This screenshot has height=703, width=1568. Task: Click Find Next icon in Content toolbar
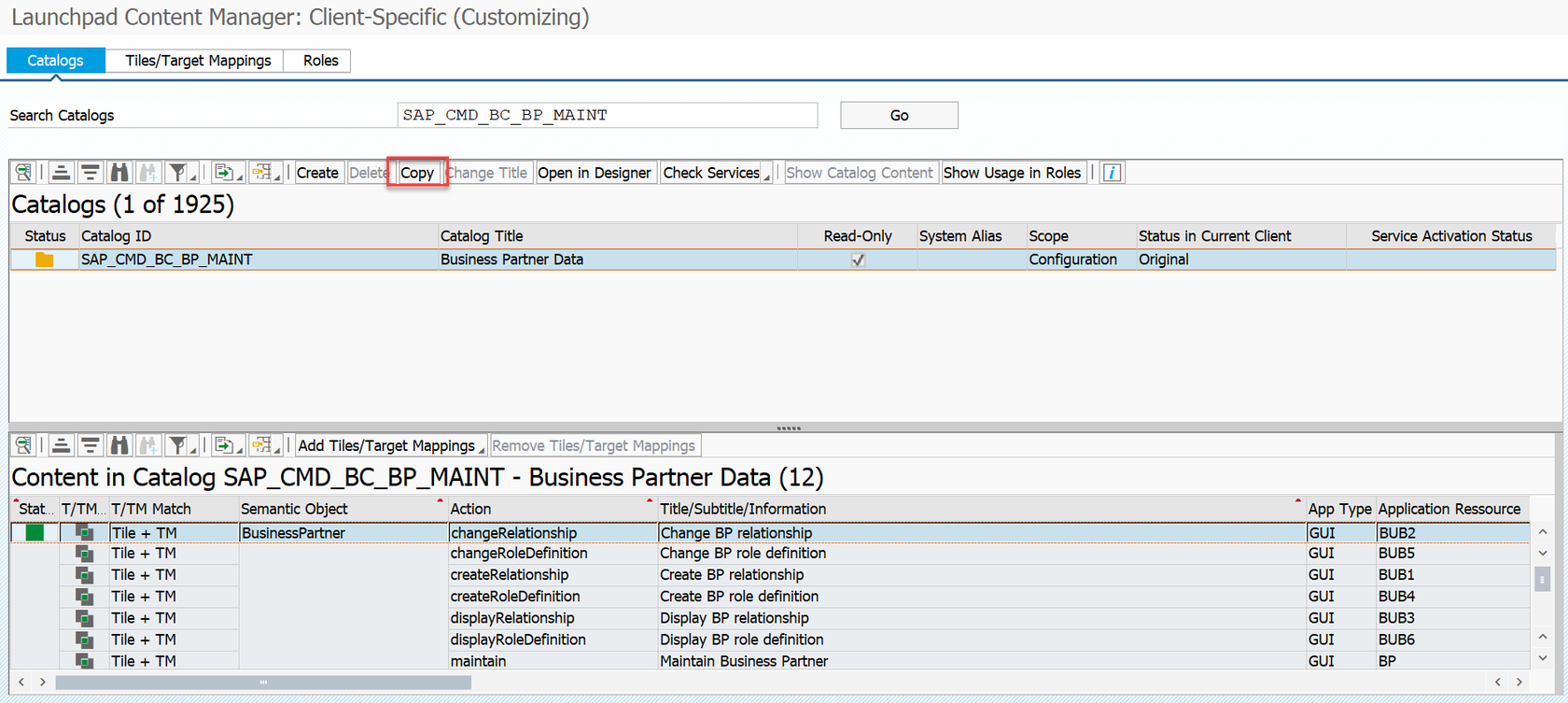coord(147,445)
